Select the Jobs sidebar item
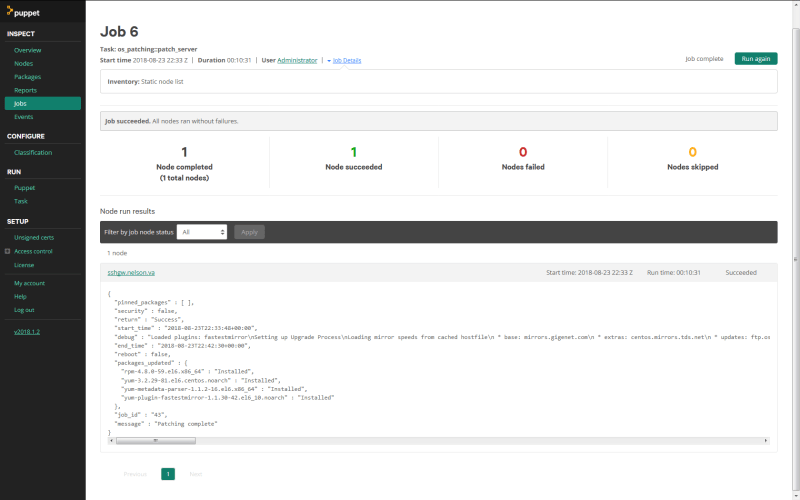 click(43, 103)
